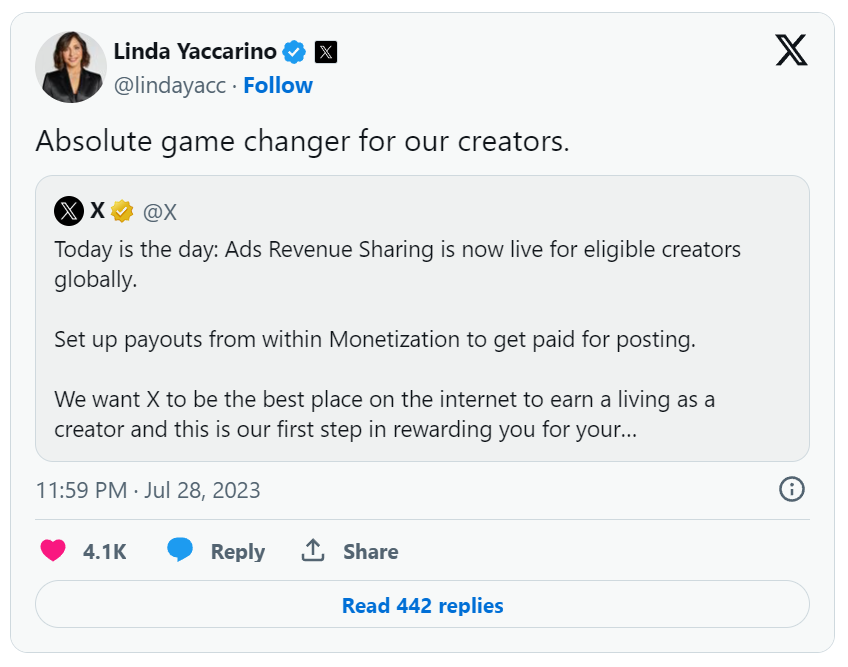Screen dimensions: 848x667
Task: Click the info circle icon
Action: pyautogui.click(x=792, y=489)
